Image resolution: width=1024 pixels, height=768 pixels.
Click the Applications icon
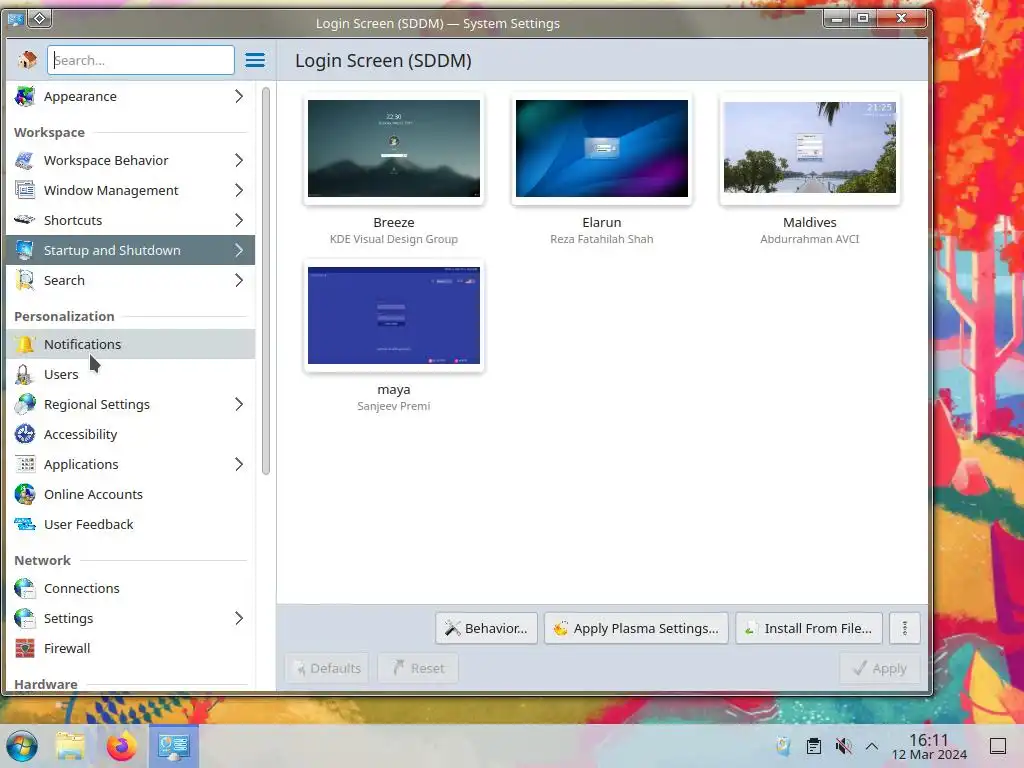pyautogui.click(x=25, y=464)
